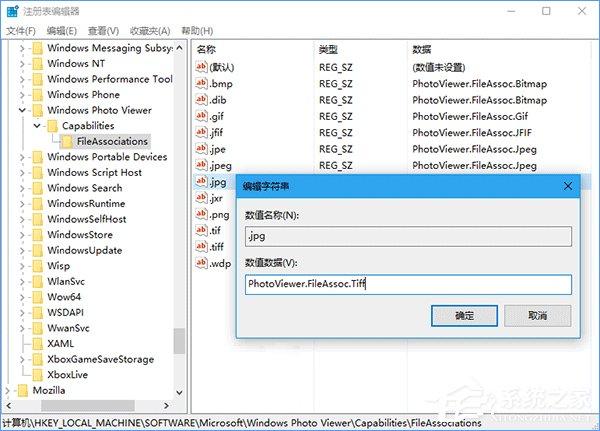Collapse the Windows Photo Viewer tree node

pos(22,110)
